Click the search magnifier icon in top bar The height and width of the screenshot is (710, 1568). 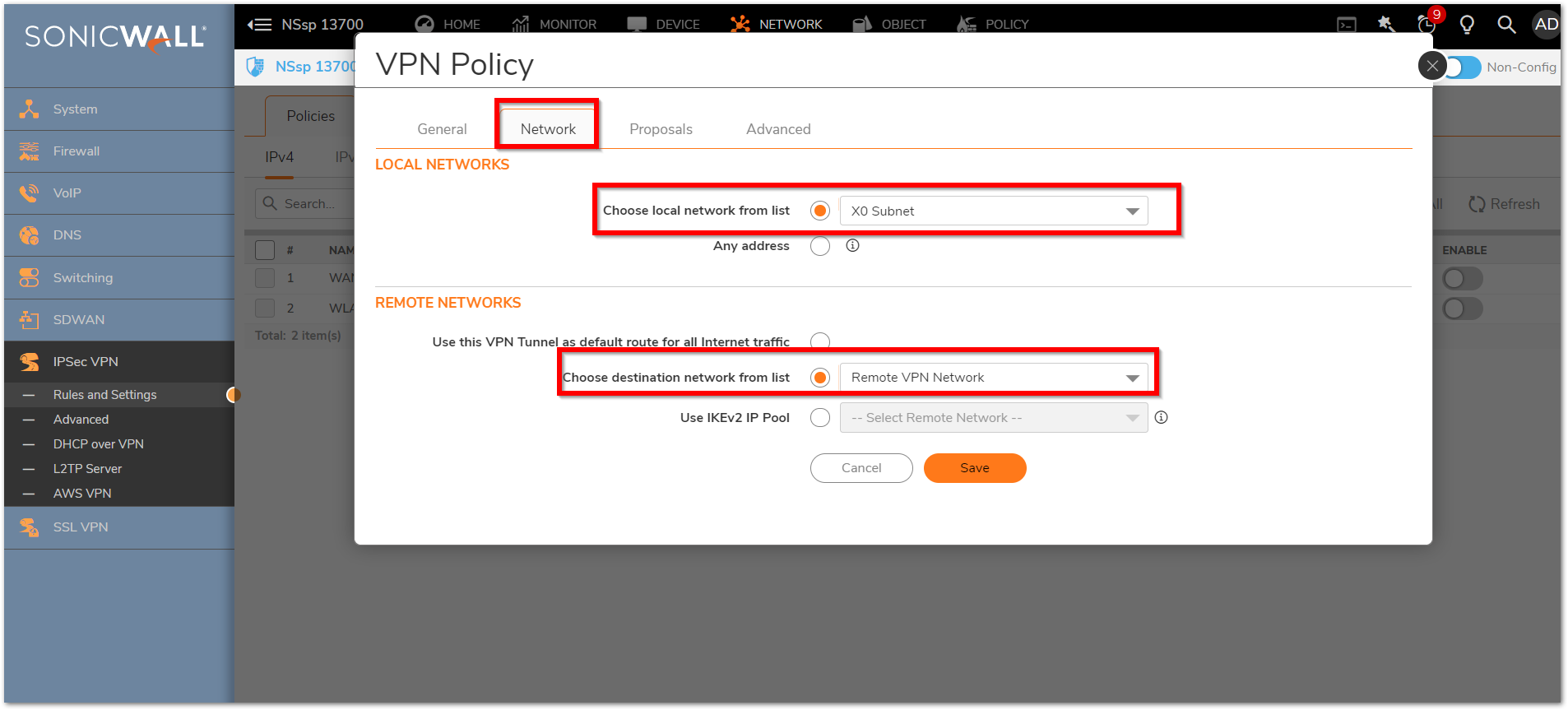point(1506,25)
